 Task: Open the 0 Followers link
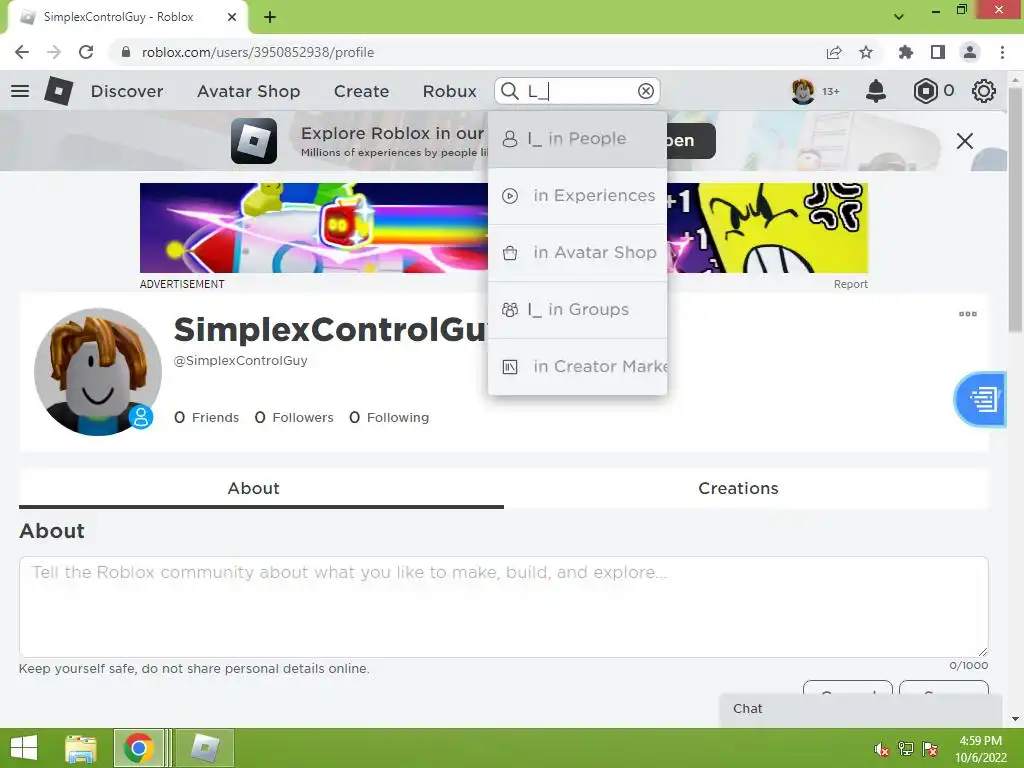294,417
